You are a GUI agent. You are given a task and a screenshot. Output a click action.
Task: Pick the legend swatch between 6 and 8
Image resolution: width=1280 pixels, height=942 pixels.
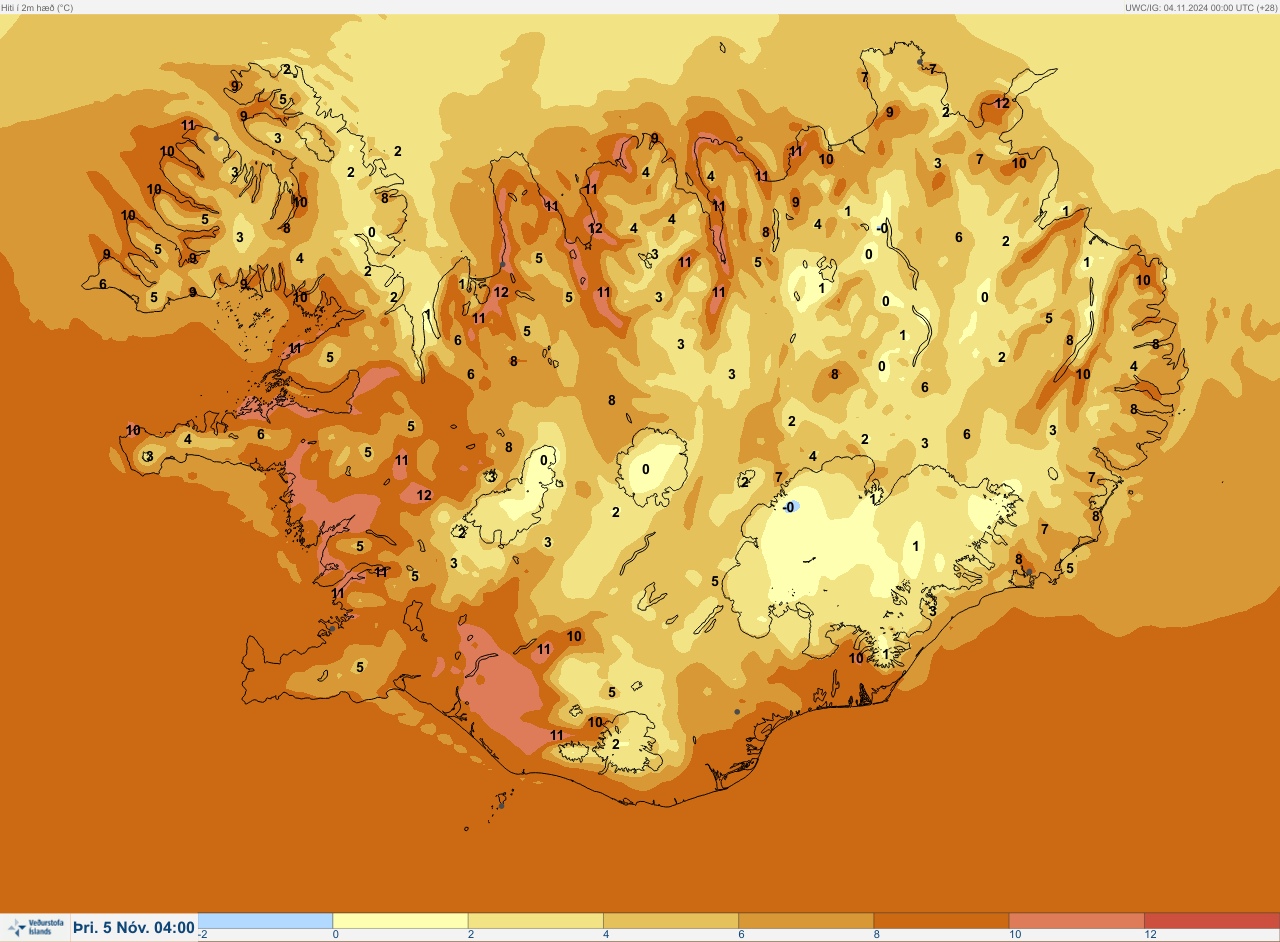click(805, 920)
